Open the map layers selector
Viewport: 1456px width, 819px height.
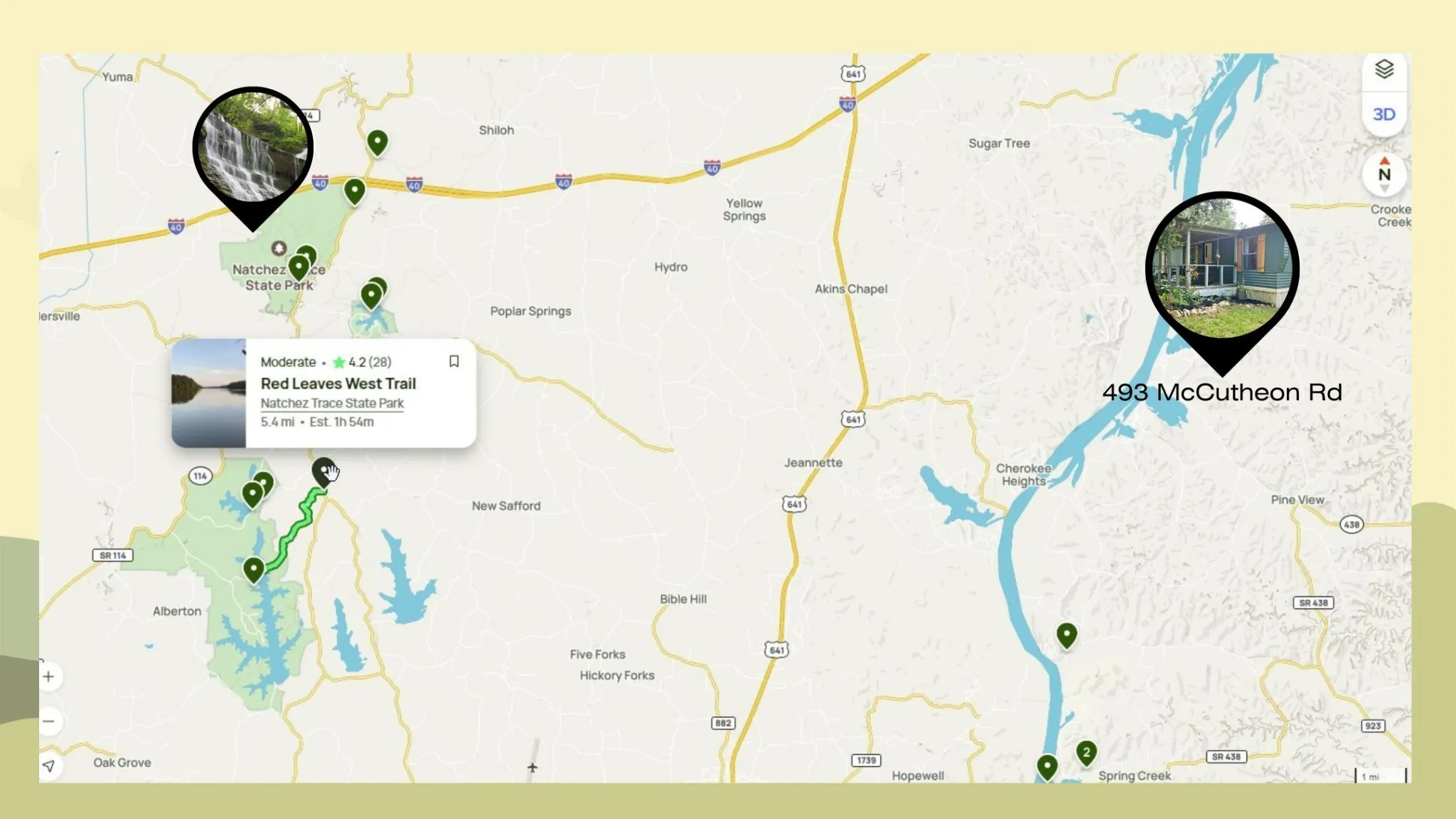[x=1383, y=70]
